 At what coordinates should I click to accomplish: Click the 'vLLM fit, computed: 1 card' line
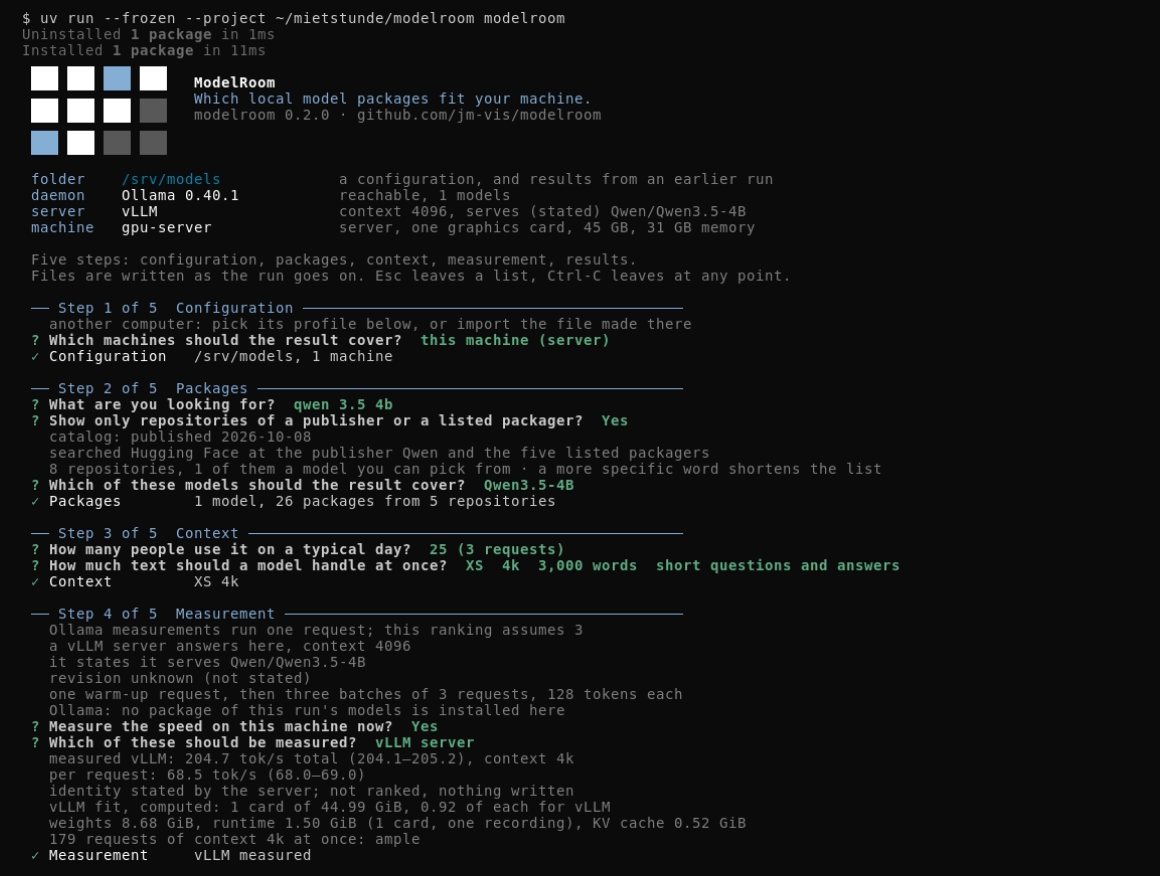pos(329,807)
